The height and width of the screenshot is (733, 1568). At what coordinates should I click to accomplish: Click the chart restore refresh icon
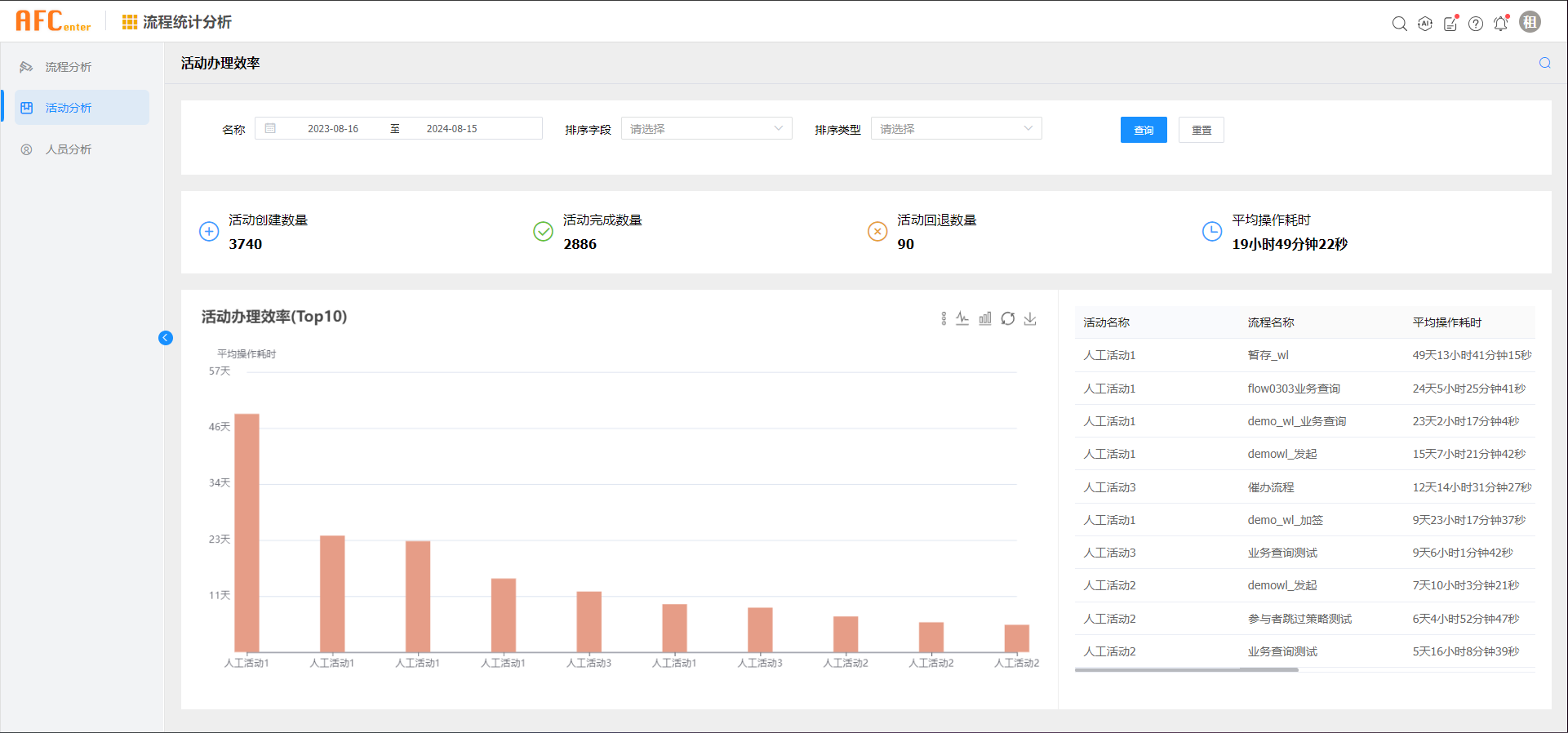click(x=1008, y=318)
